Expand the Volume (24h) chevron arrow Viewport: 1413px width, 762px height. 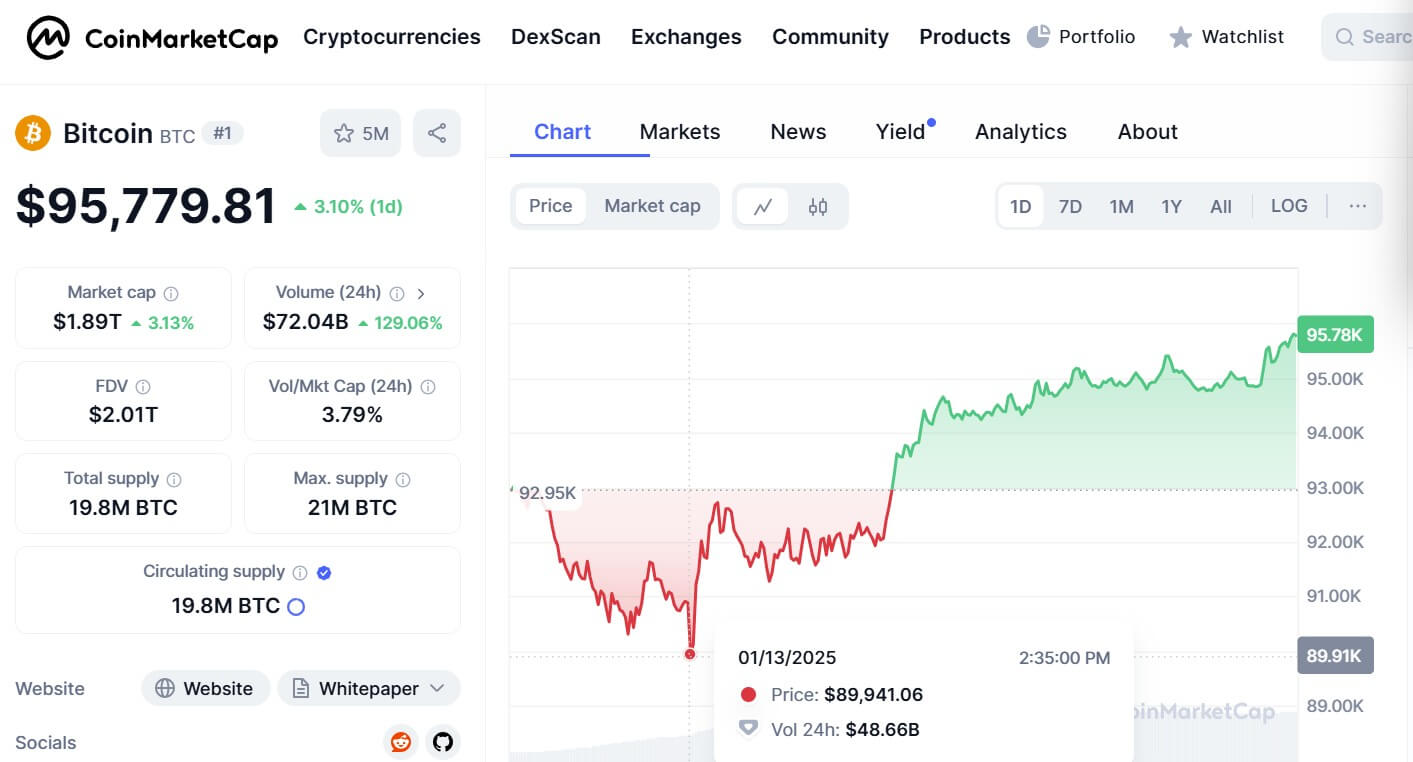pos(421,293)
